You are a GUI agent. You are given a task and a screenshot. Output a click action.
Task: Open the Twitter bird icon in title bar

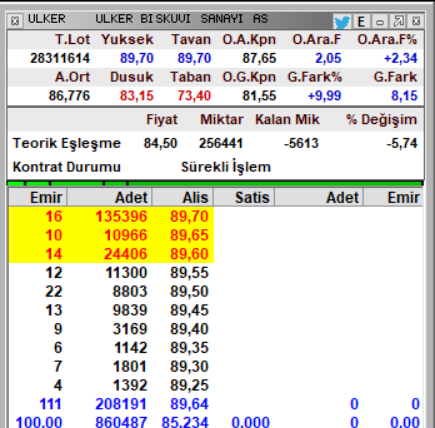coord(342,22)
